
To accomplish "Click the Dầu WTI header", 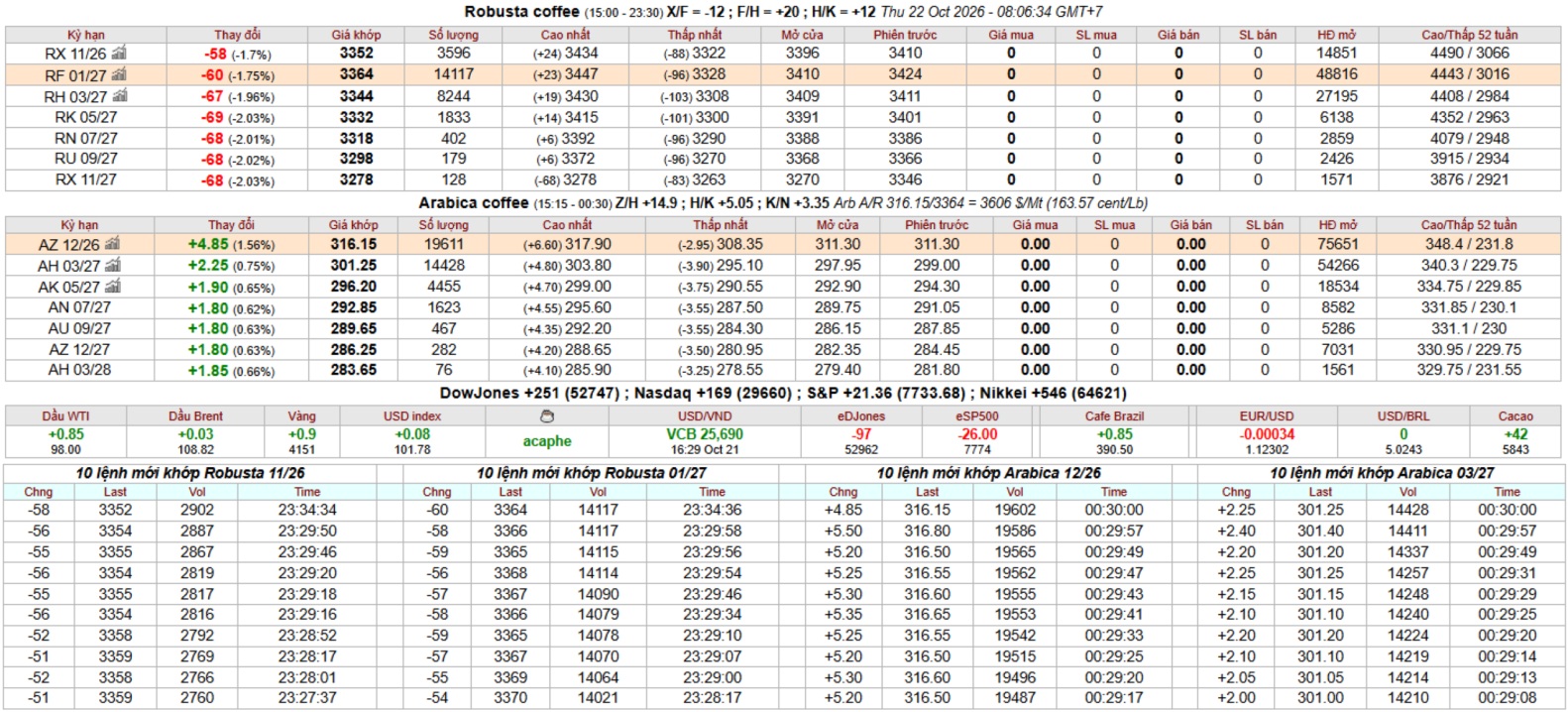I will (65, 416).
